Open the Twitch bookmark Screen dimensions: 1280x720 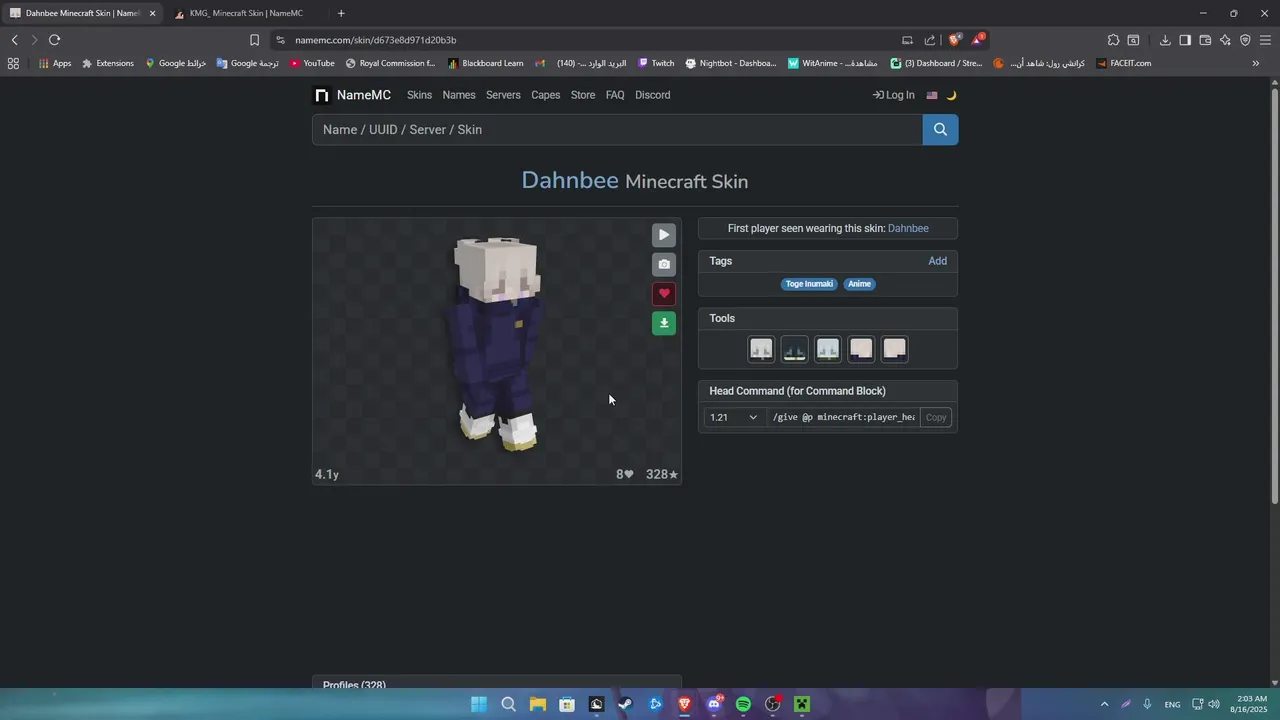pos(656,63)
